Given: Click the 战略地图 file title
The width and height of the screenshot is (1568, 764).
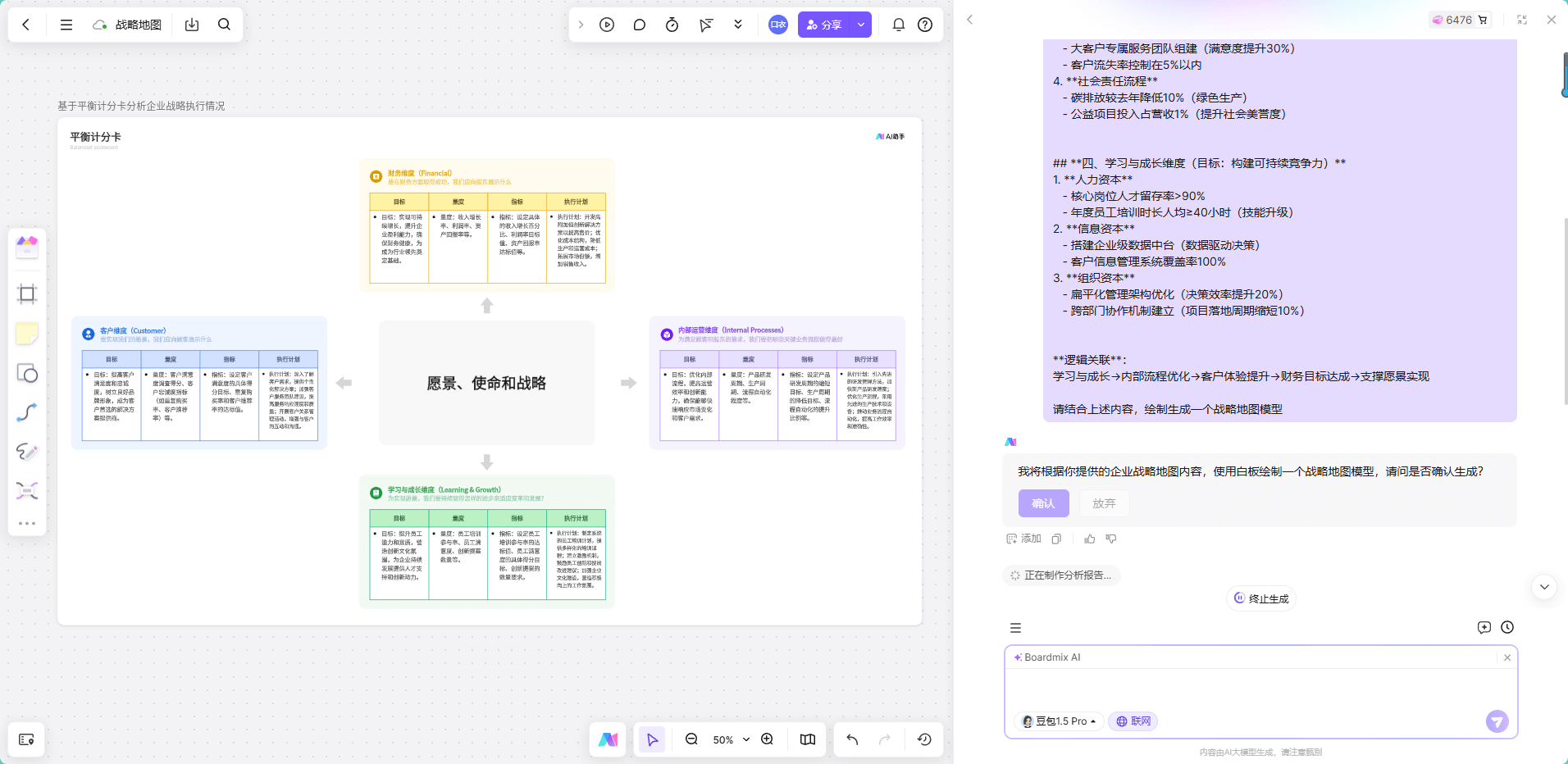Looking at the screenshot, I should 139,25.
